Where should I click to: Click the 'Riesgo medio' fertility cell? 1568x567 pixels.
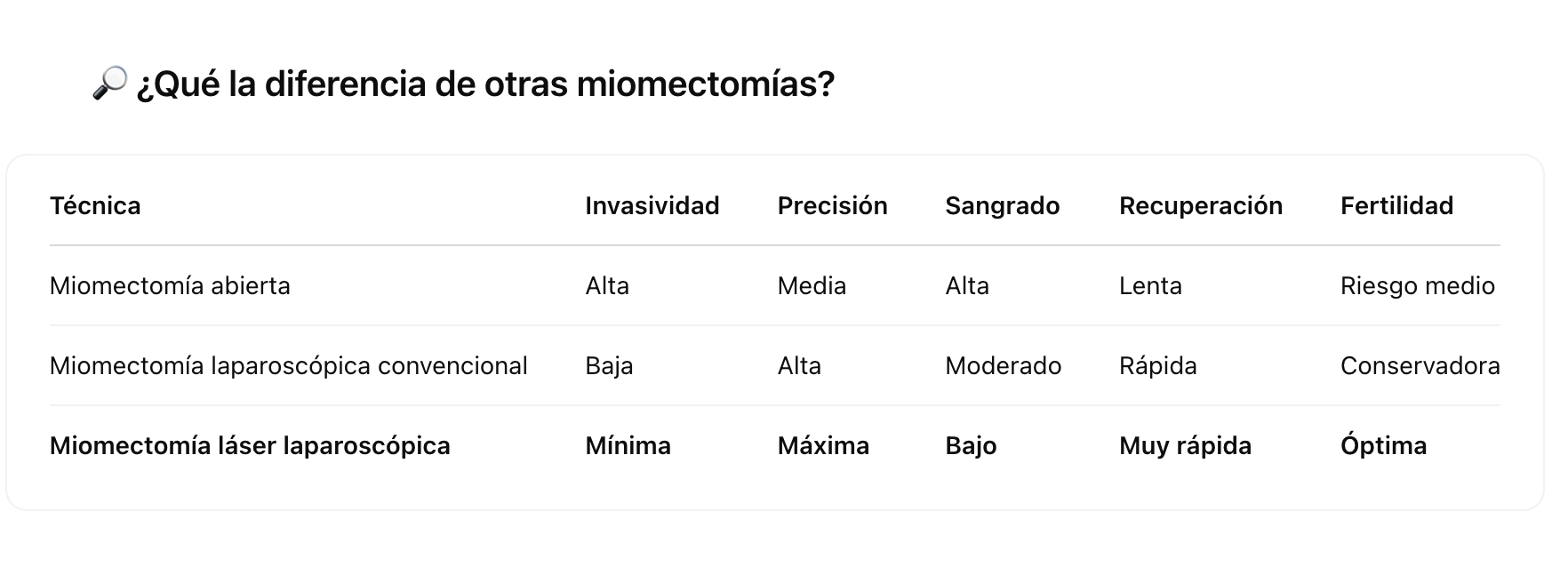click(1417, 286)
